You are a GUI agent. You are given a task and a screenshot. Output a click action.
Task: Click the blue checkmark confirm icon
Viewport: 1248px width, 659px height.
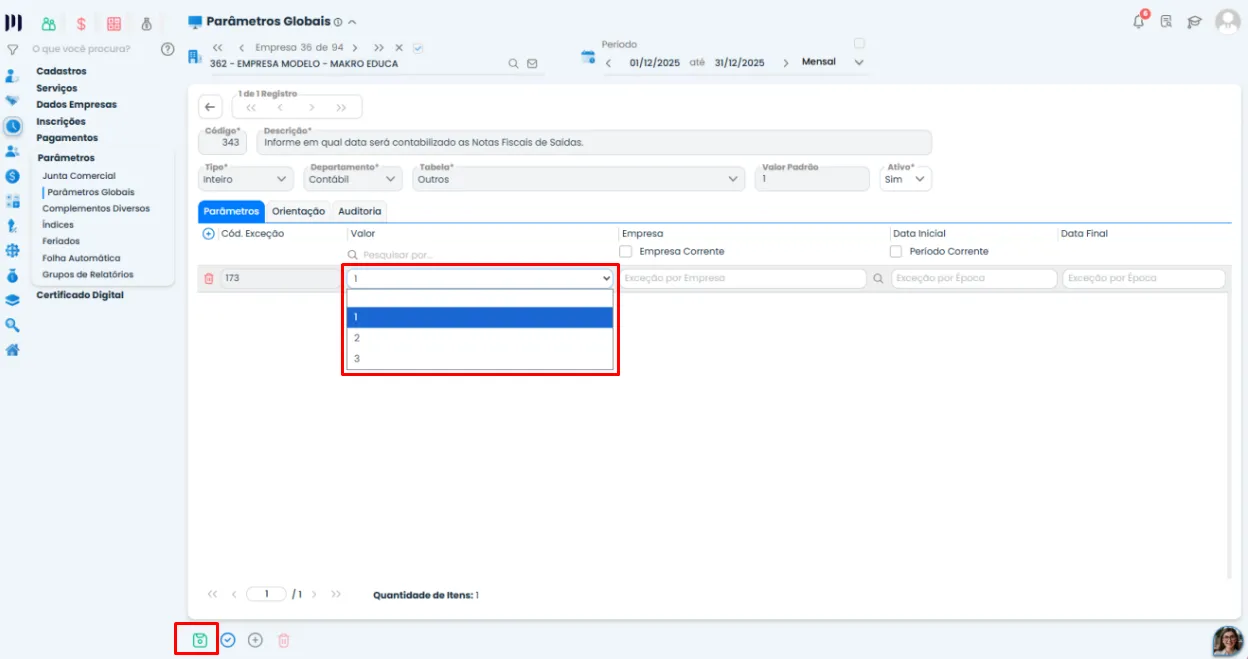point(228,640)
